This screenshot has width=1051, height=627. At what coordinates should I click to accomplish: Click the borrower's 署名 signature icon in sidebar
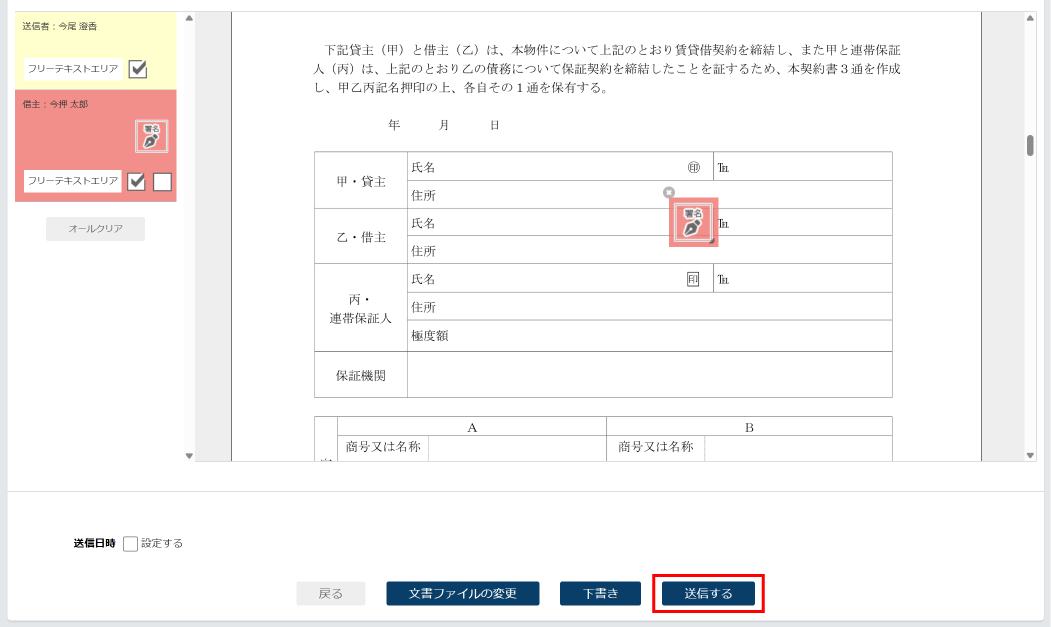click(x=151, y=136)
